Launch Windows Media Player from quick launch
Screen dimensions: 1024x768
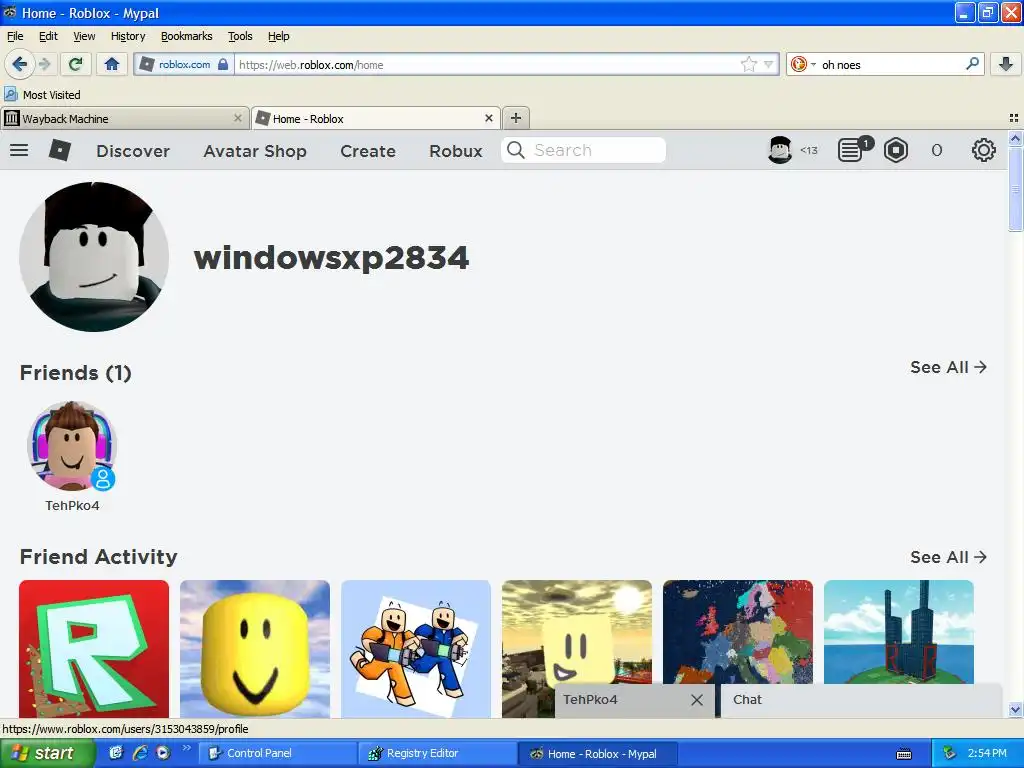click(163, 753)
